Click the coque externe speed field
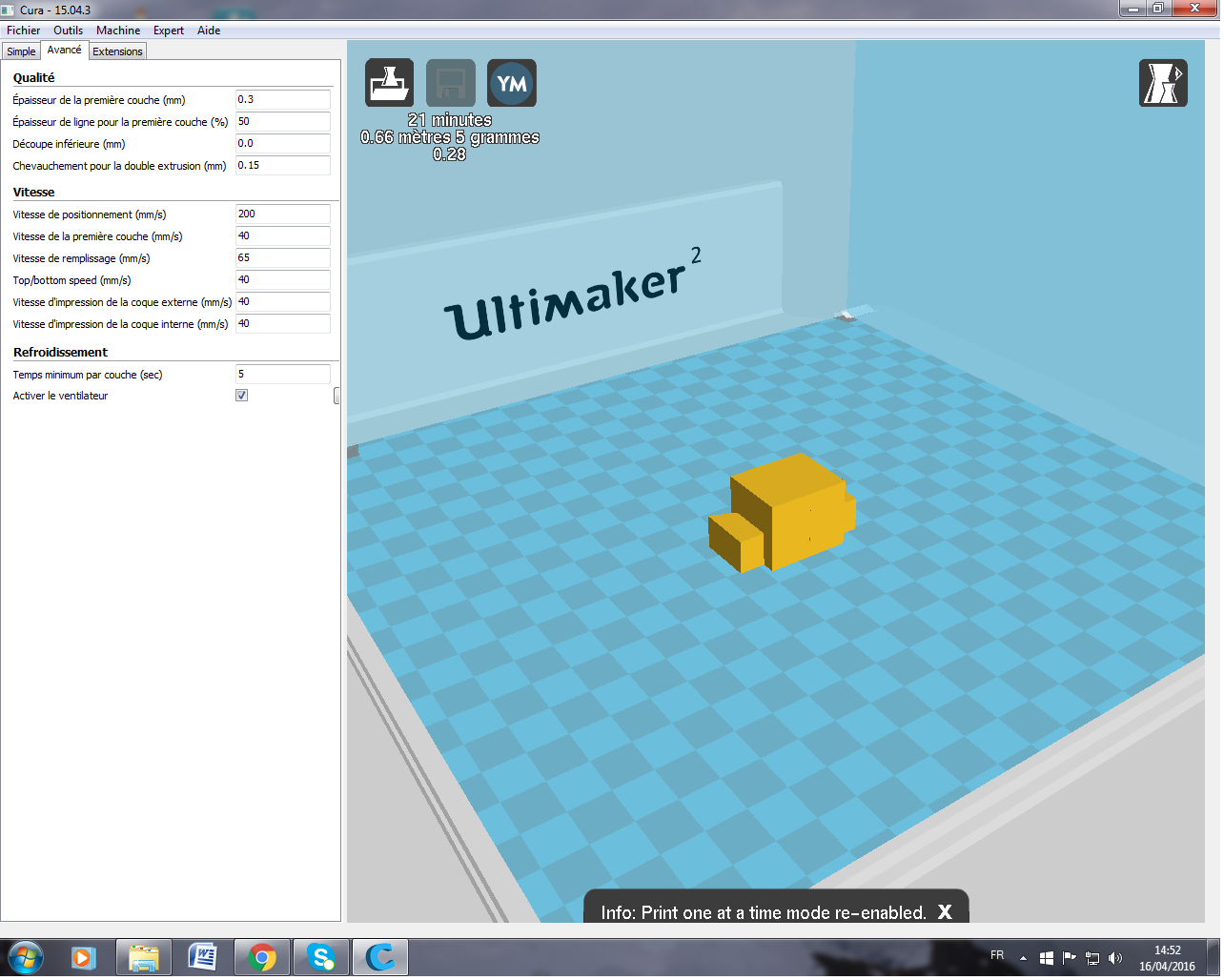Image resolution: width=1224 pixels, height=980 pixels. pyautogui.click(x=283, y=302)
